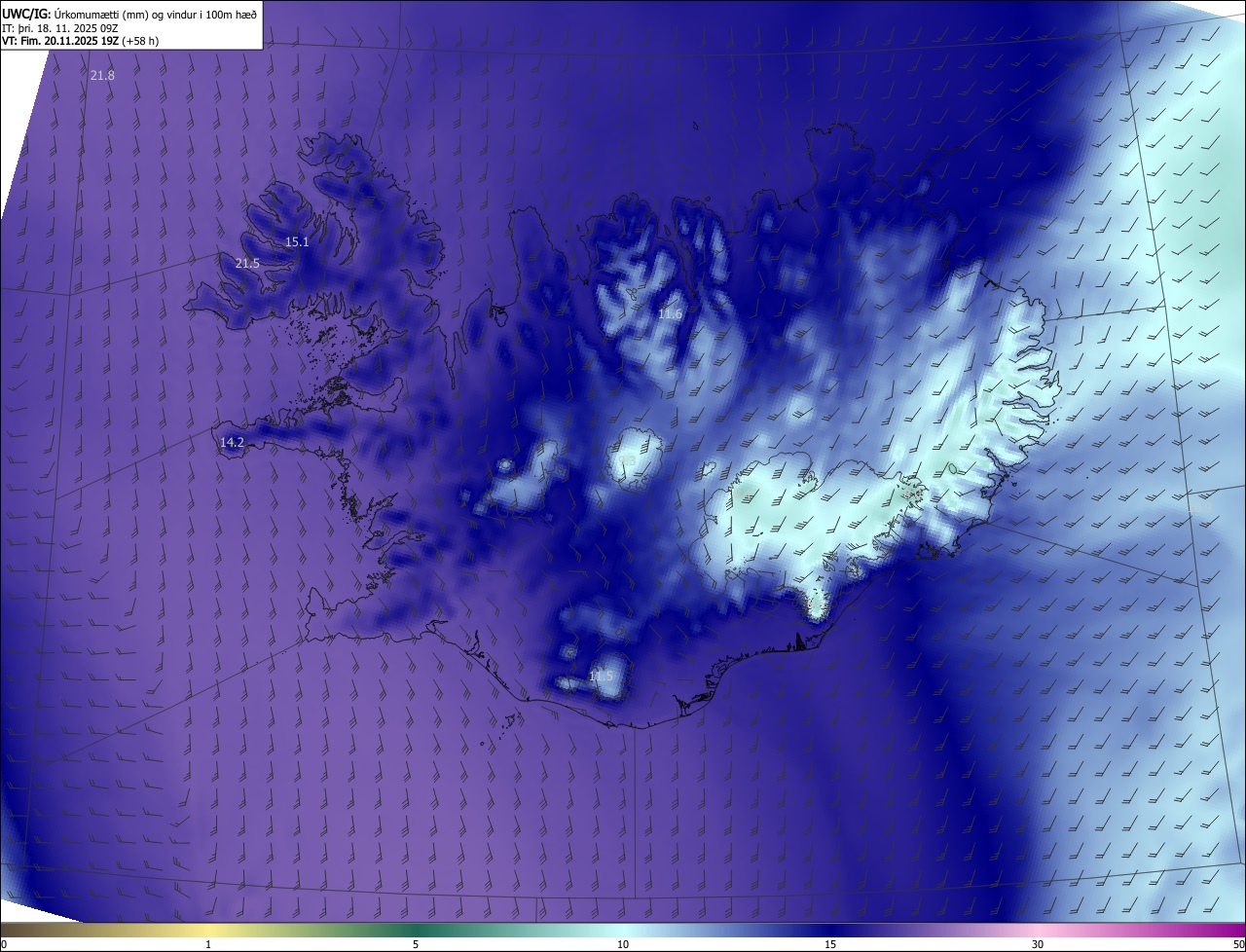Click the 15.1 value in the Westfjords
Viewport: 1246px width, 952px height.
[297, 242]
